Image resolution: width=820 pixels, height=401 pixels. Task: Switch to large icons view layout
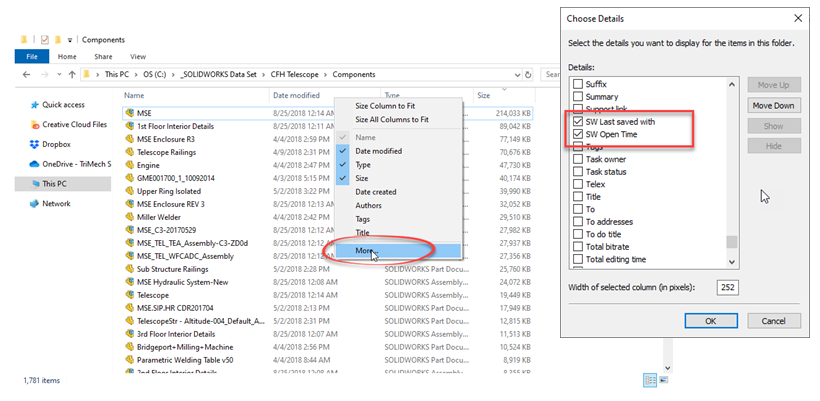click(664, 380)
